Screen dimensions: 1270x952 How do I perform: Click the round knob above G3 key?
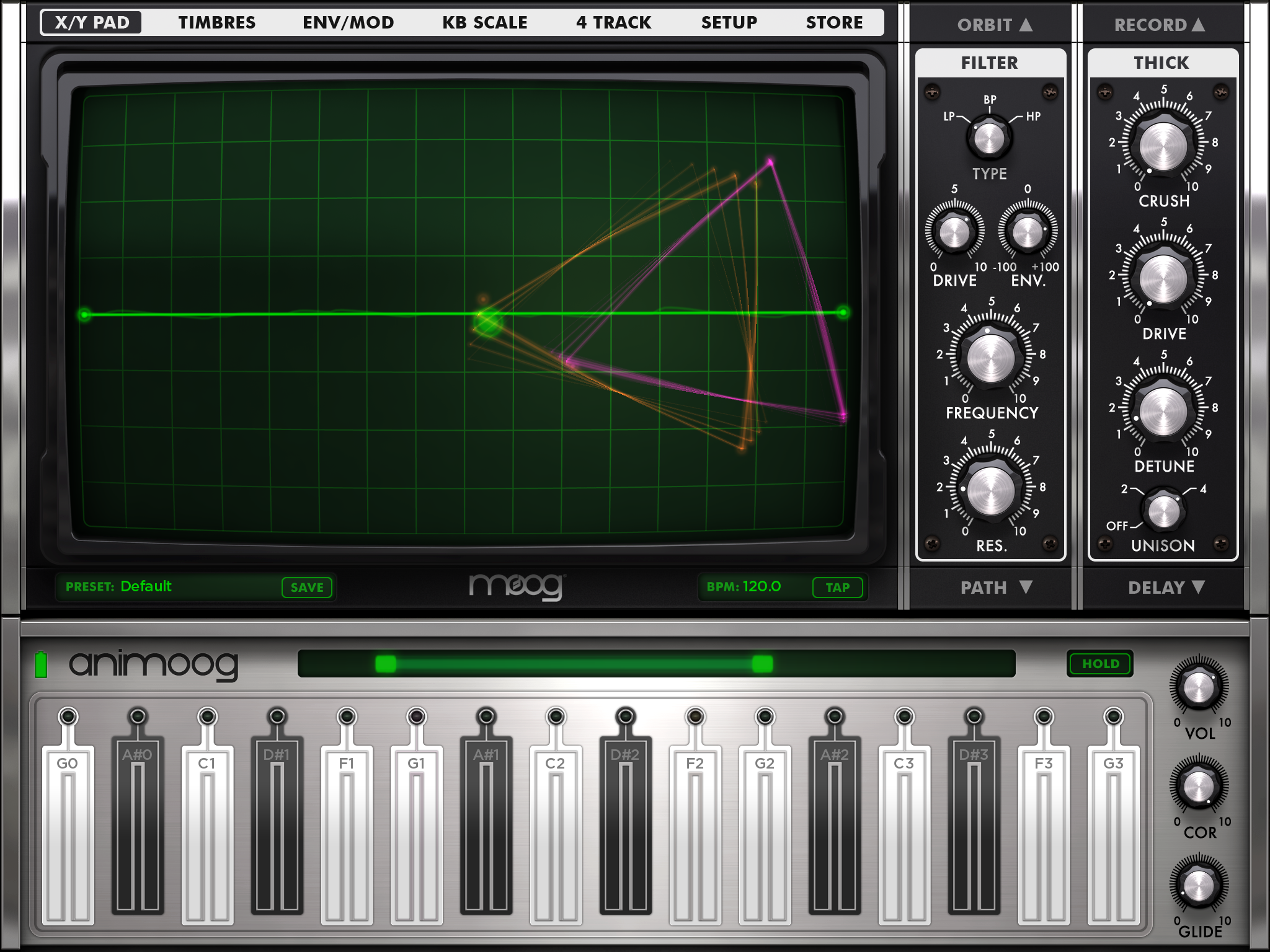tap(1114, 716)
